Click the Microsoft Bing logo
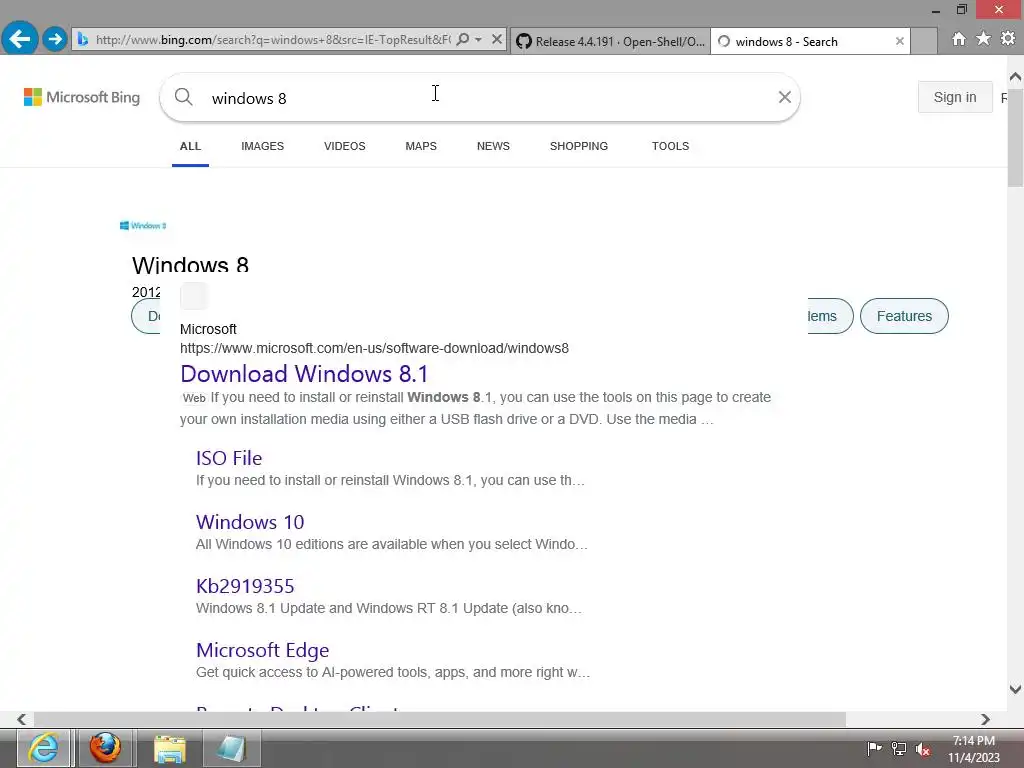Image resolution: width=1024 pixels, height=768 pixels. (x=82, y=97)
